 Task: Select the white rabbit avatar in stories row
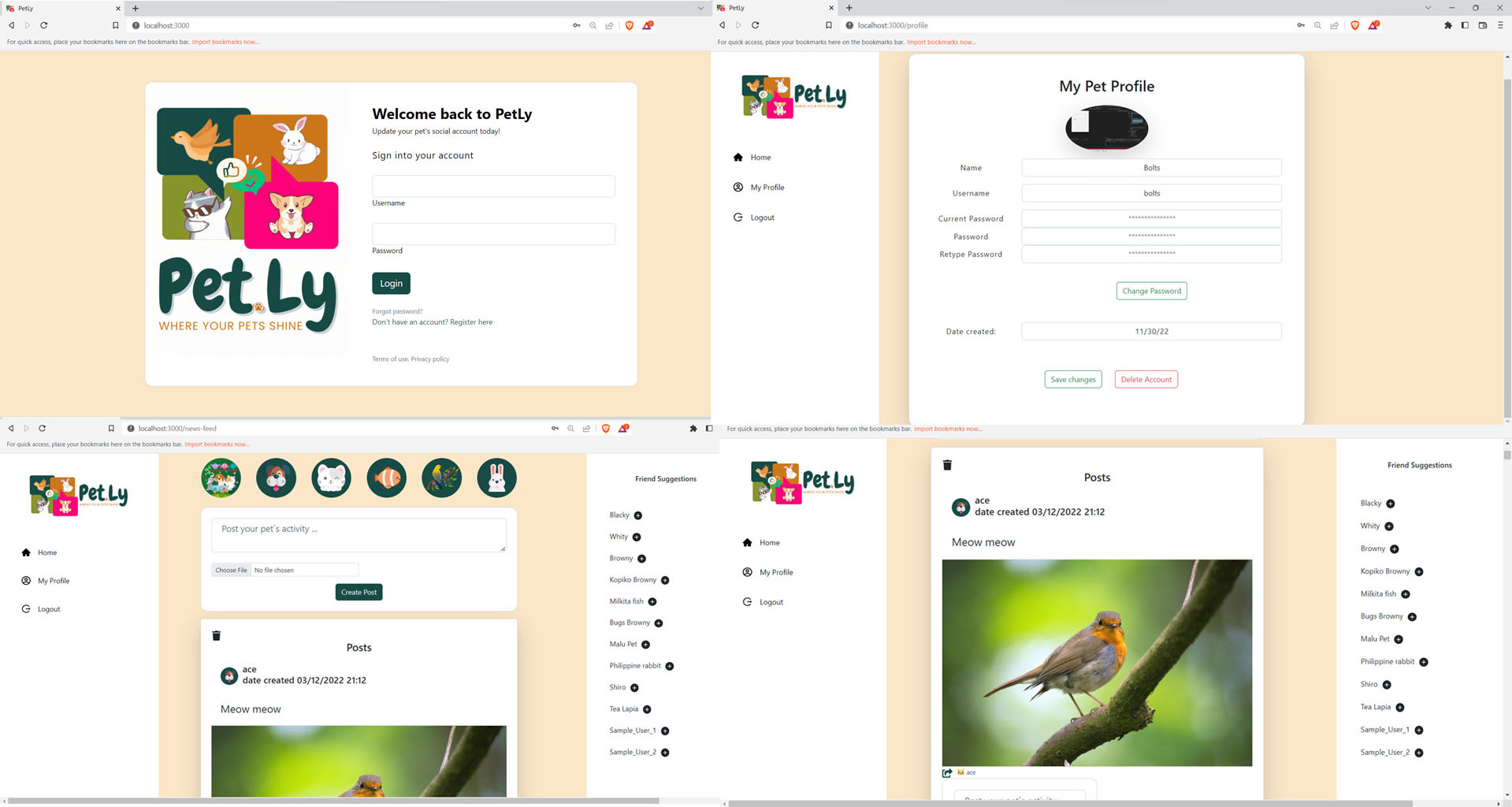coord(496,478)
